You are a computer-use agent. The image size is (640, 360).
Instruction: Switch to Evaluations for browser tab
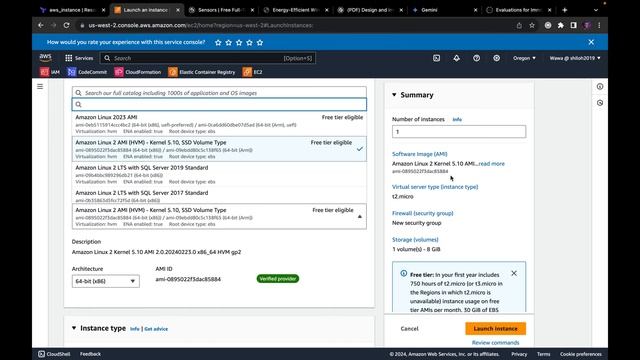point(518,10)
